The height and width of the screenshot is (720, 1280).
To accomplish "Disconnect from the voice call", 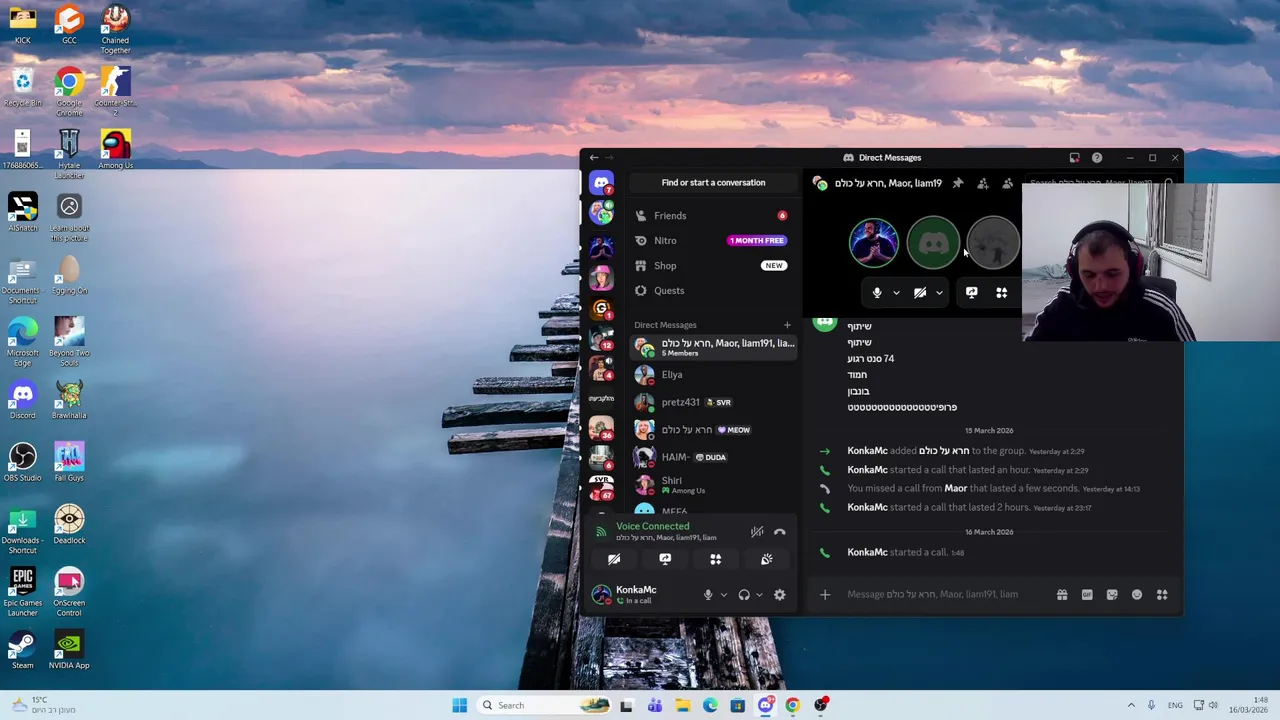I will coord(779,532).
